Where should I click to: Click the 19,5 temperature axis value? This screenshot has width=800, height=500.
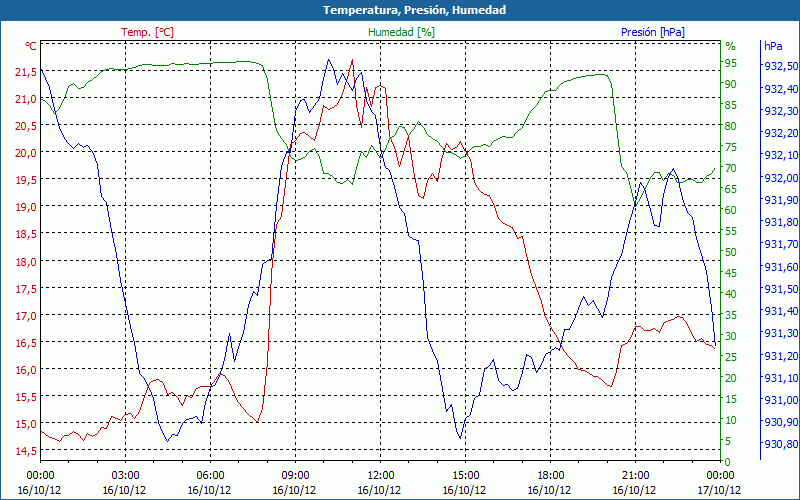coord(26,180)
